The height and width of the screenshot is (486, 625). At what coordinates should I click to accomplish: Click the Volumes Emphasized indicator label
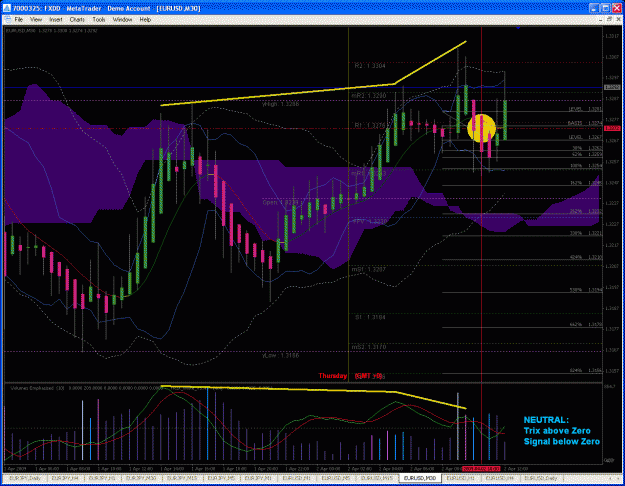pos(37,388)
